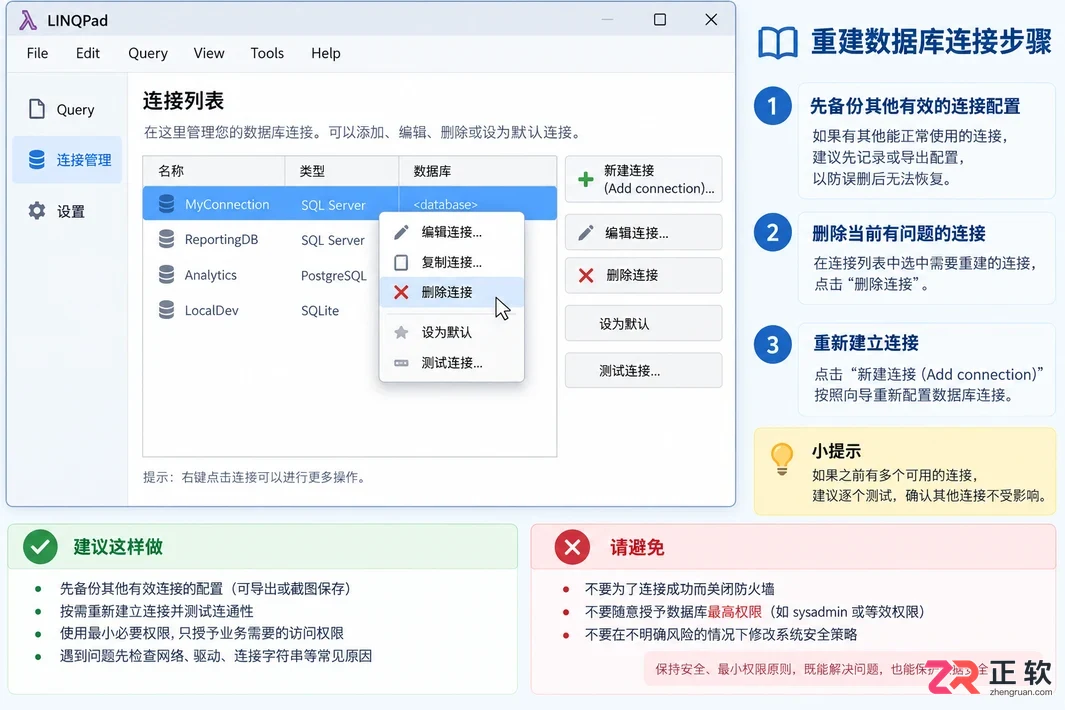Choose 删除连接 from the context menu
The height and width of the screenshot is (710, 1065).
(452, 292)
